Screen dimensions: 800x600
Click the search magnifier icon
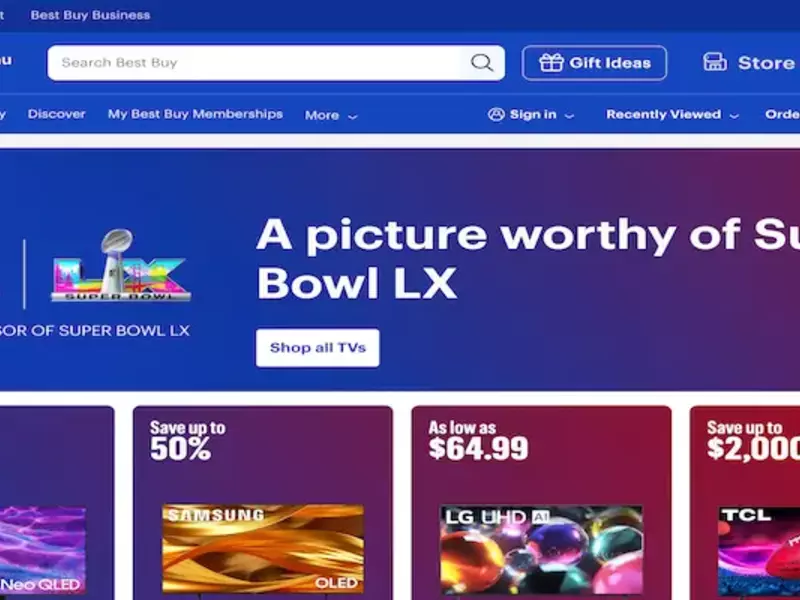coord(482,63)
